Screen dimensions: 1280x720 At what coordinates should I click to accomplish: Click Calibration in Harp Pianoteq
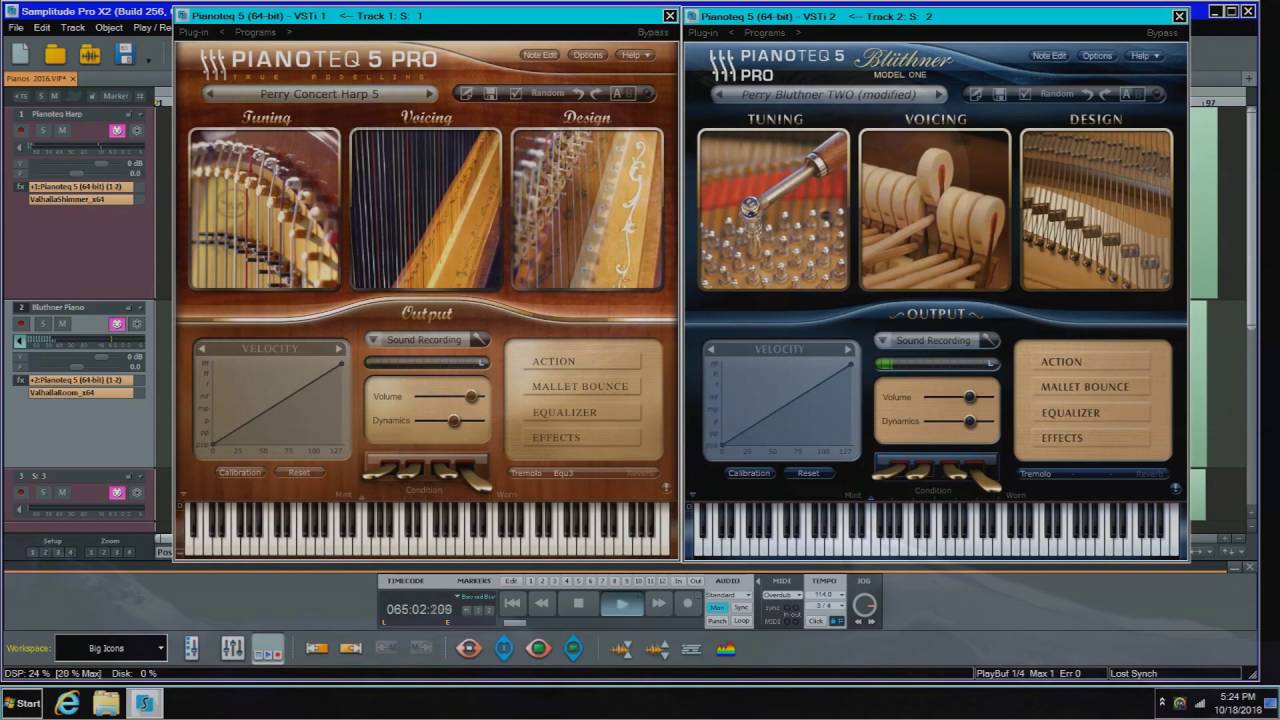240,472
